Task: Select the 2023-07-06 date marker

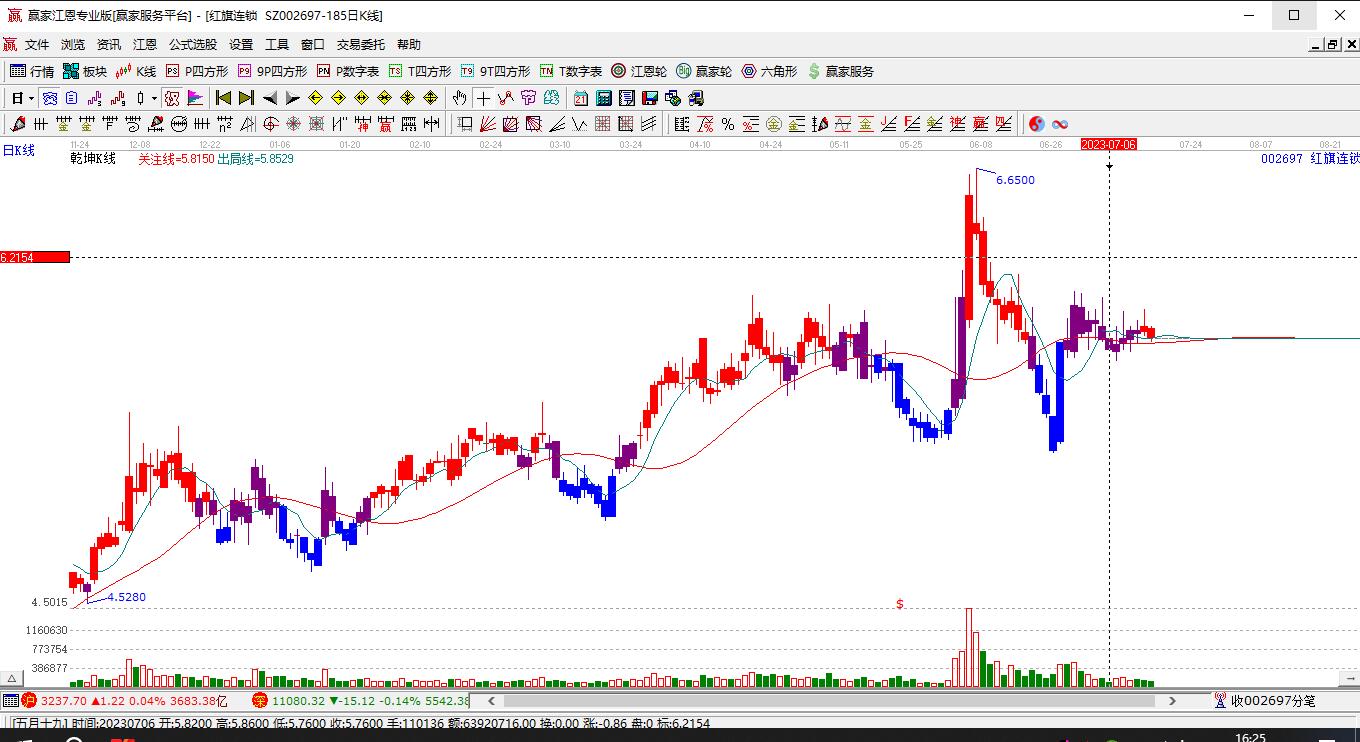Action: coord(1109,144)
